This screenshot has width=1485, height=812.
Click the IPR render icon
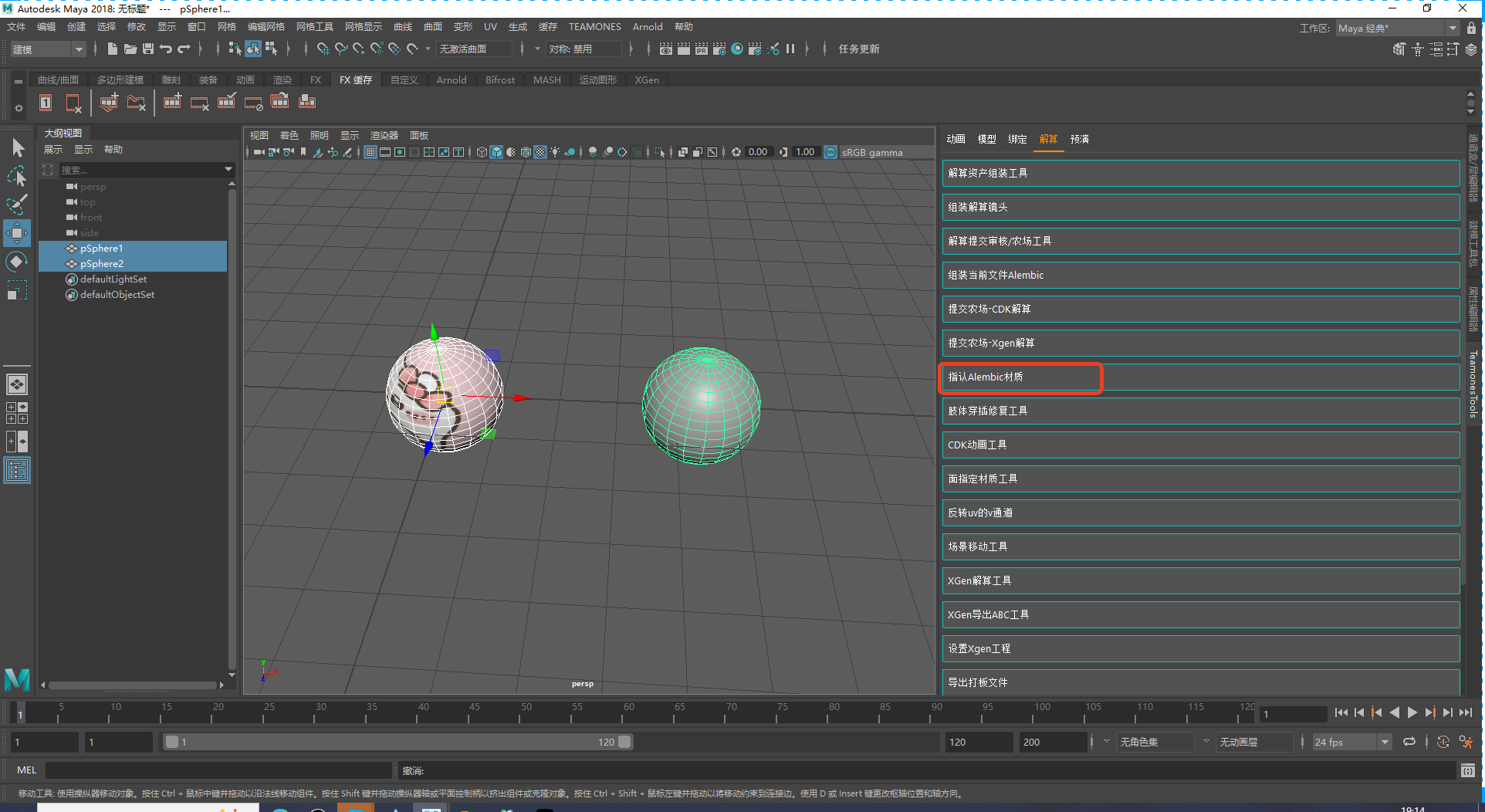coord(701,49)
